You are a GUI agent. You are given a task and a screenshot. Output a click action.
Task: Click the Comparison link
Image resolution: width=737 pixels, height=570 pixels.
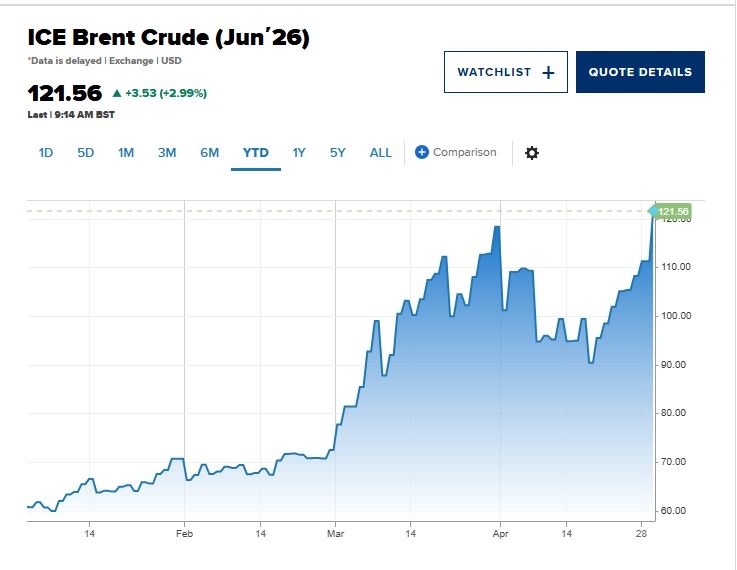coord(464,152)
